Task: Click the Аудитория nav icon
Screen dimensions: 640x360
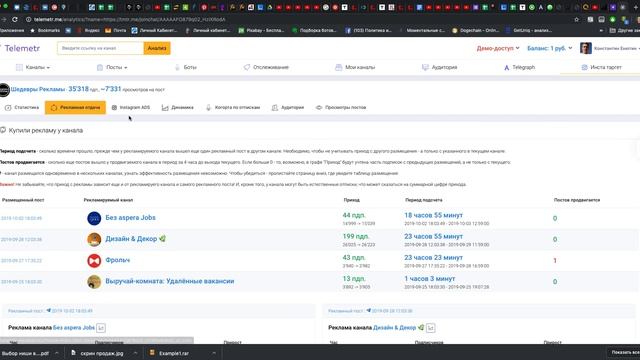Action: pos(425,67)
